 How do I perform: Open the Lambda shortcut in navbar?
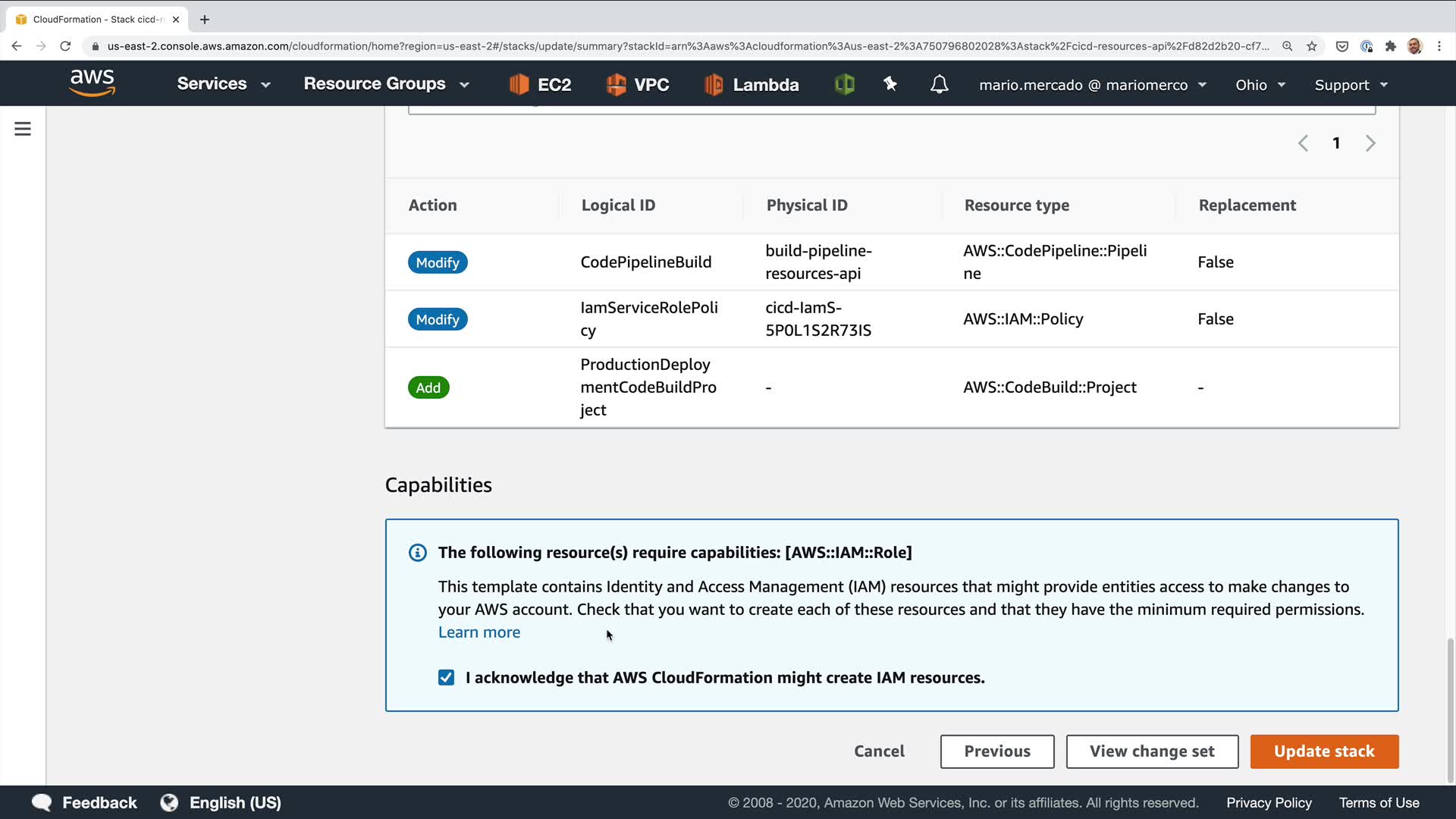(x=752, y=84)
